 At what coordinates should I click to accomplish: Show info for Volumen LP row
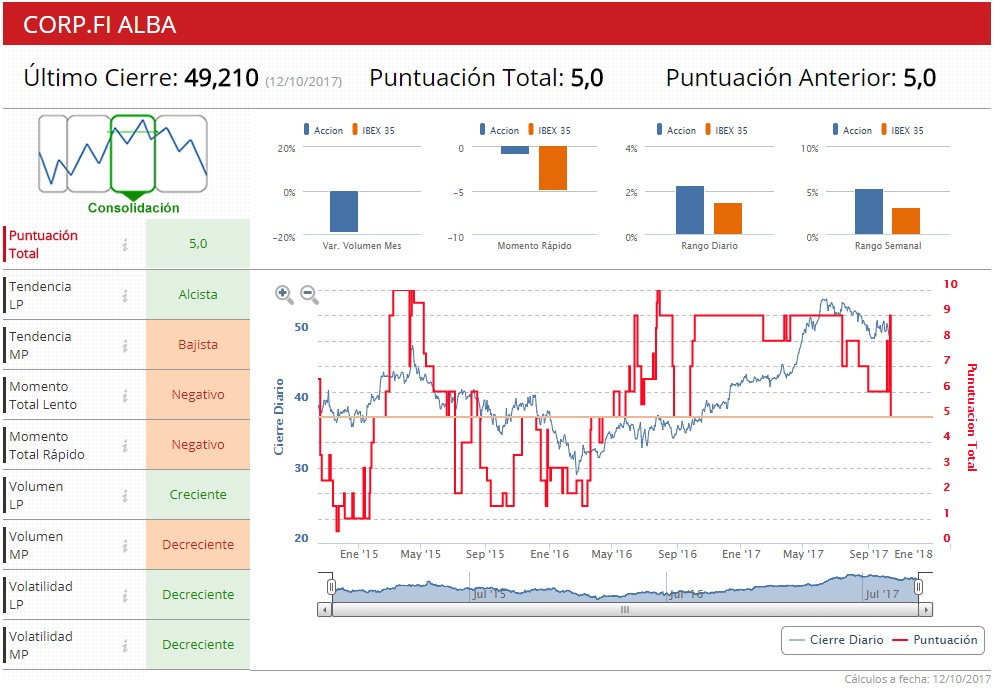point(125,495)
